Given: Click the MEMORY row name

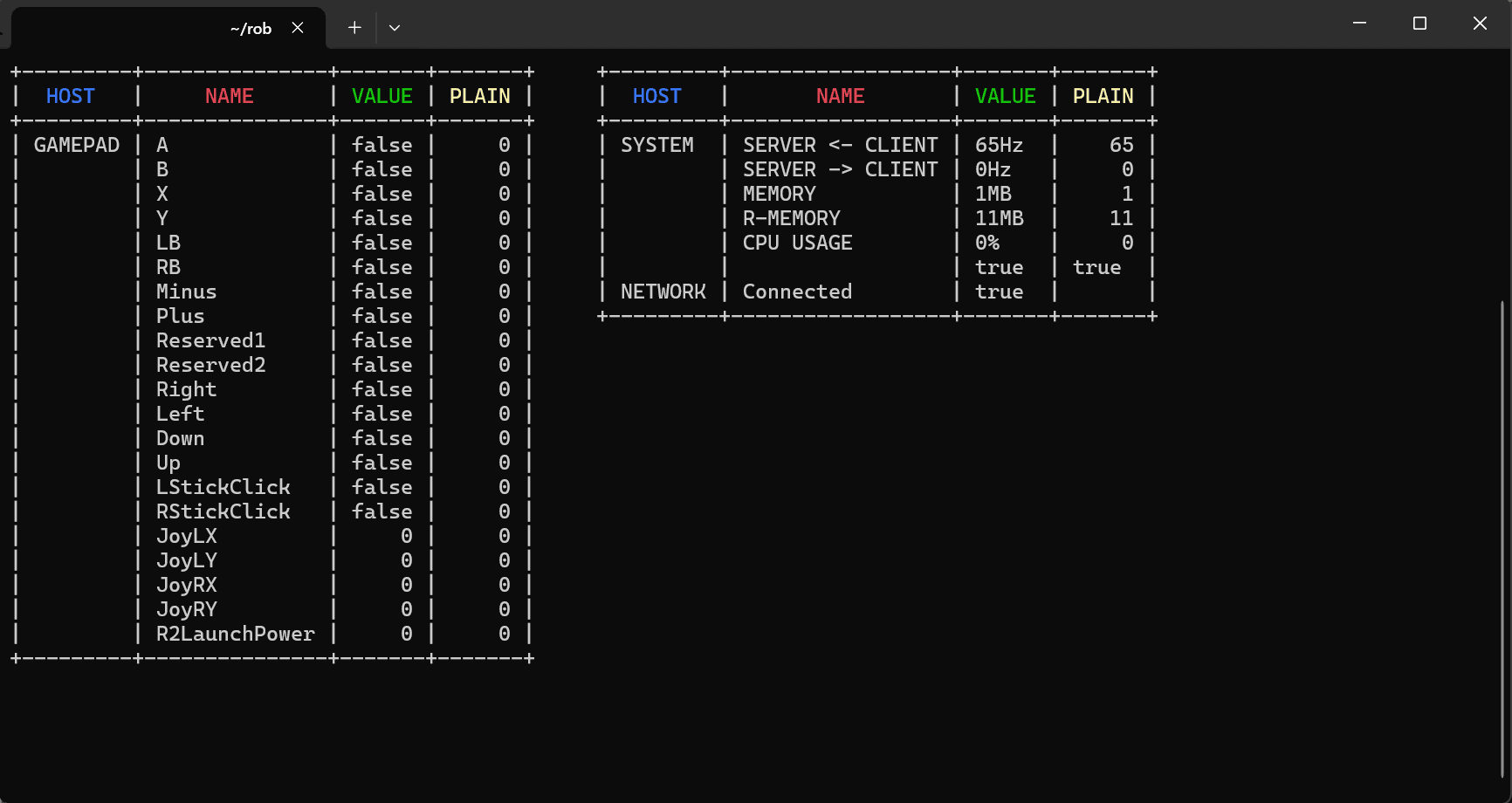Looking at the screenshot, I should click(x=779, y=194).
